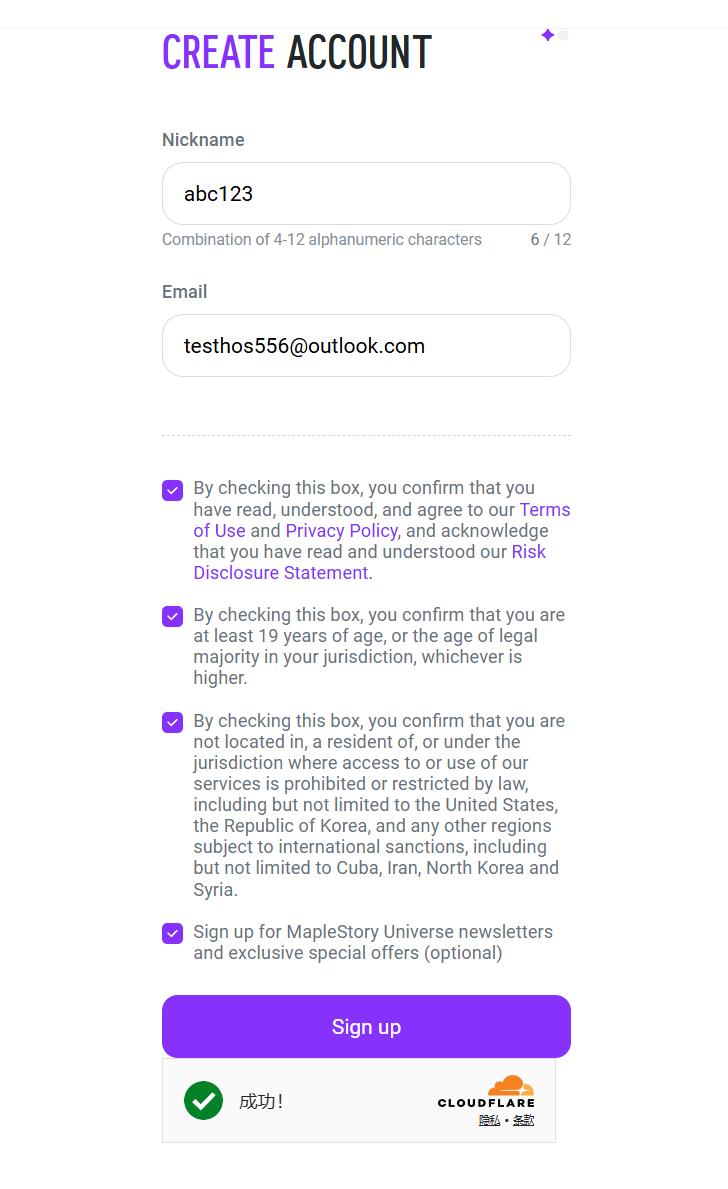
Task: Click the grey dot step indicator
Action: [563, 35]
